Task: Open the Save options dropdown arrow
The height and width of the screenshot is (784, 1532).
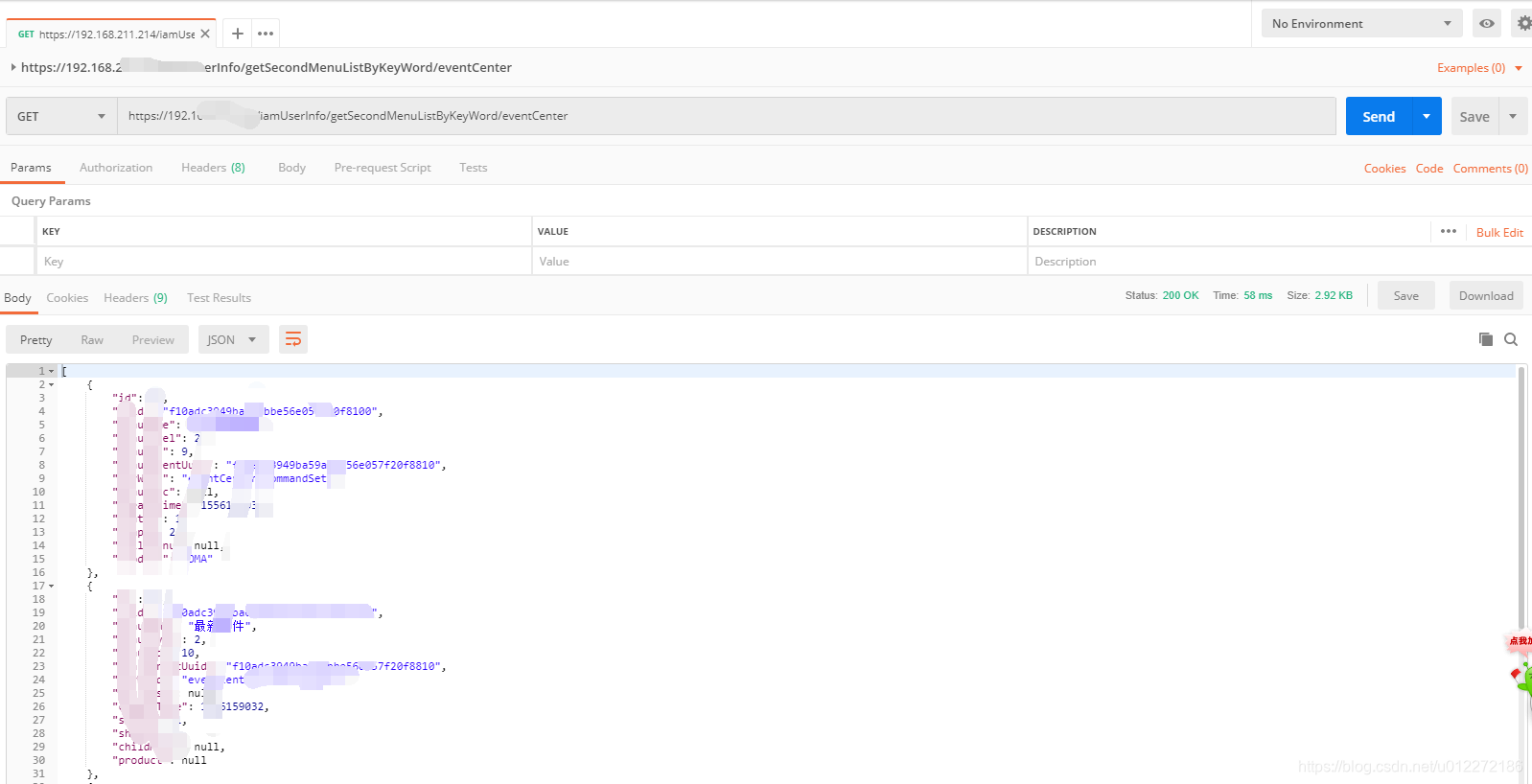Action: (1513, 116)
